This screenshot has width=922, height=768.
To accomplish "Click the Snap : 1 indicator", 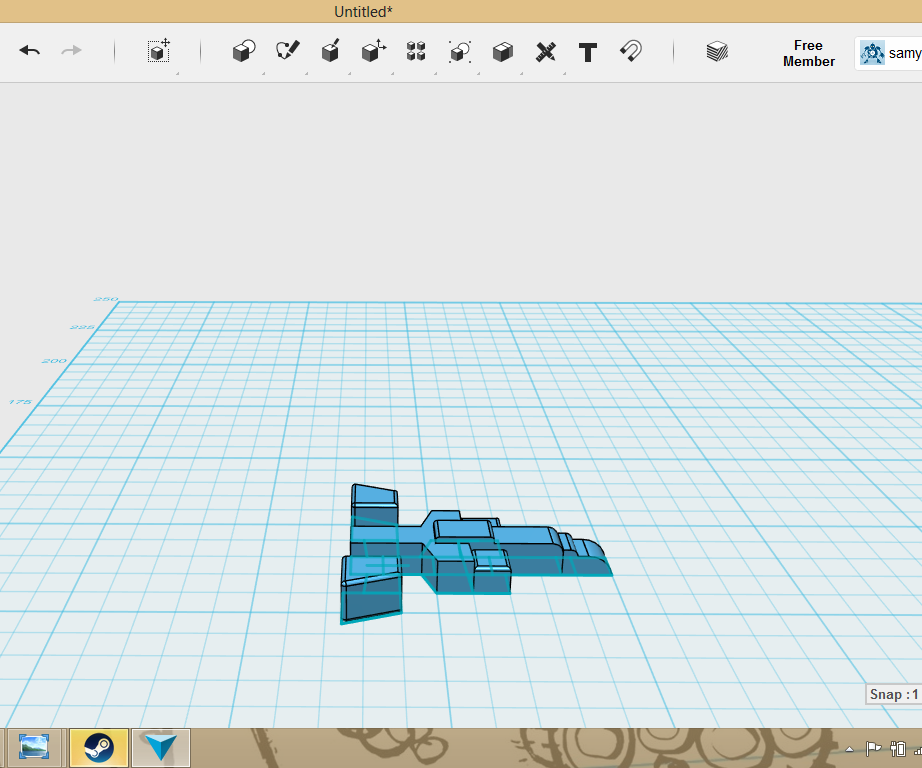I will pos(893,693).
